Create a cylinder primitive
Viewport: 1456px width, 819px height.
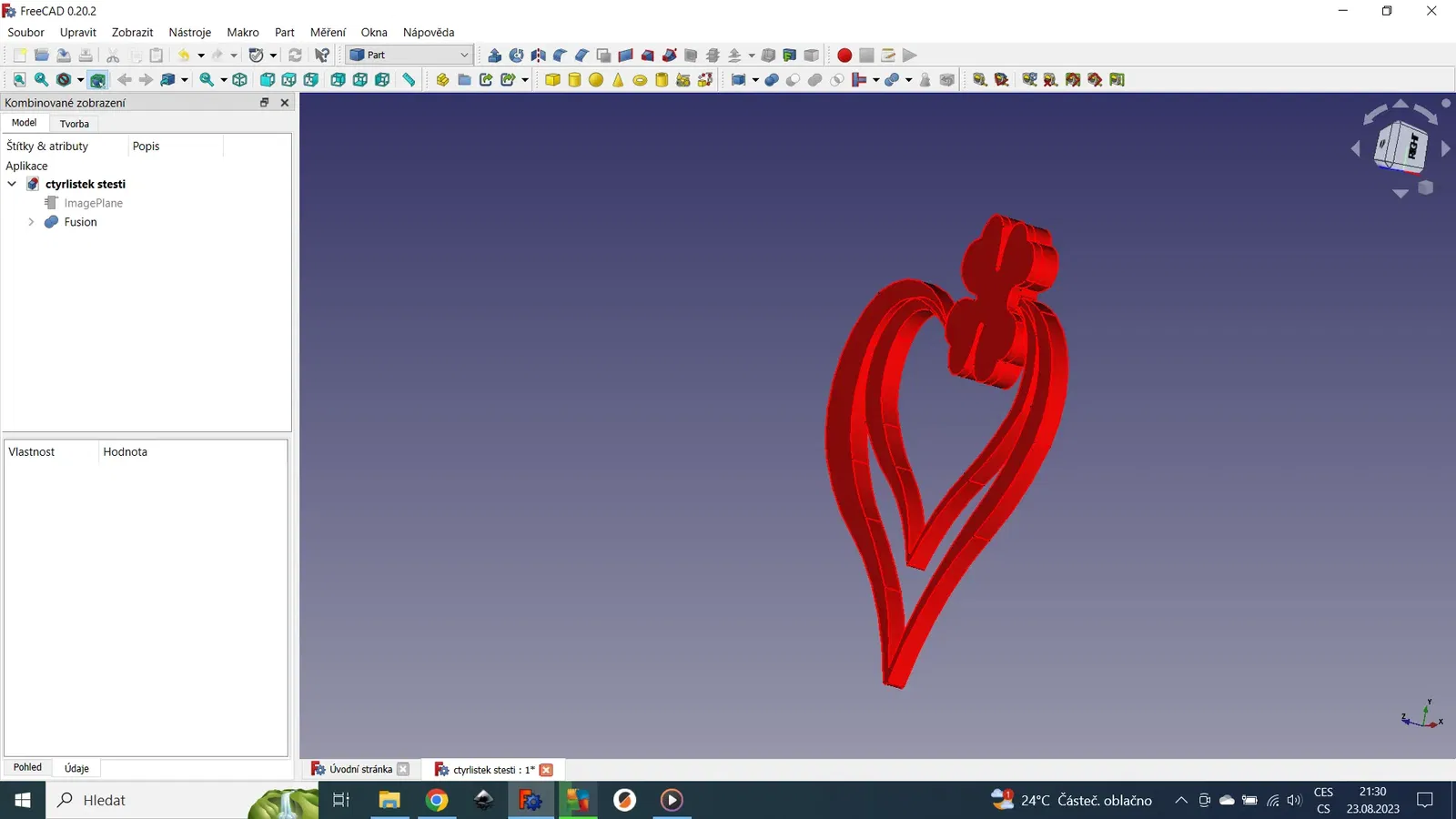click(574, 80)
